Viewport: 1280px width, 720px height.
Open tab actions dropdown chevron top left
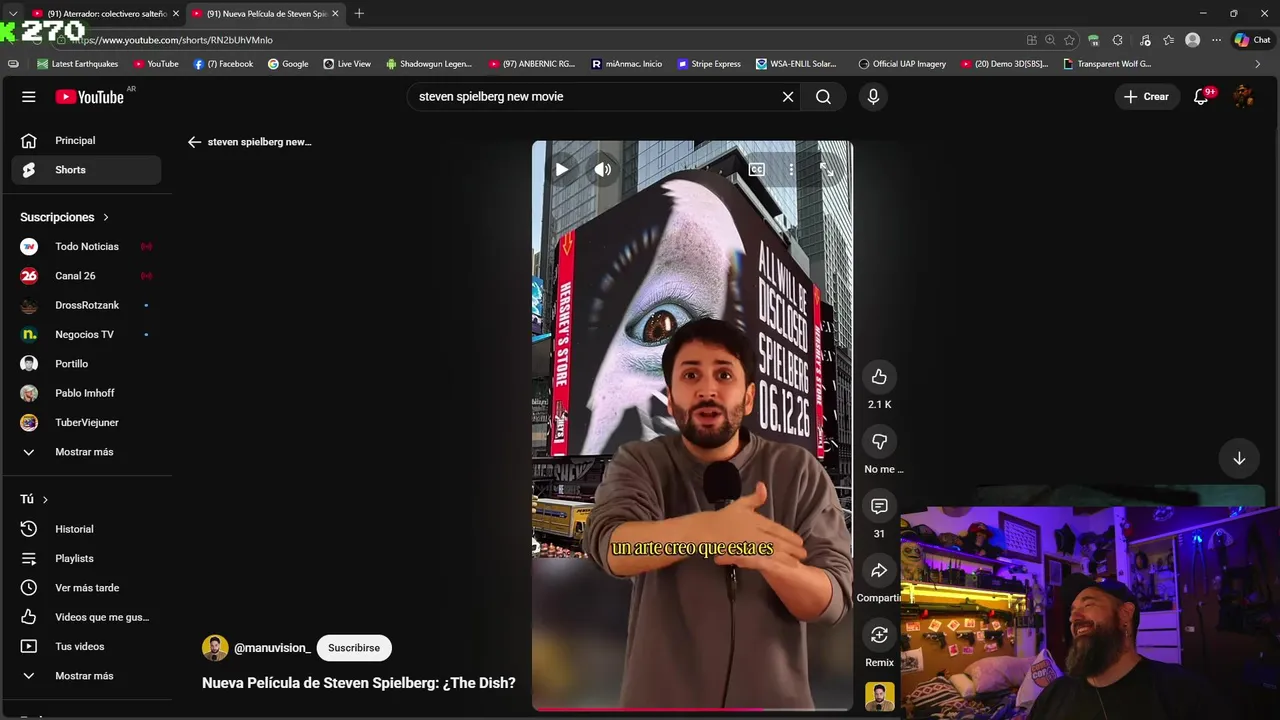tap(12, 14)
